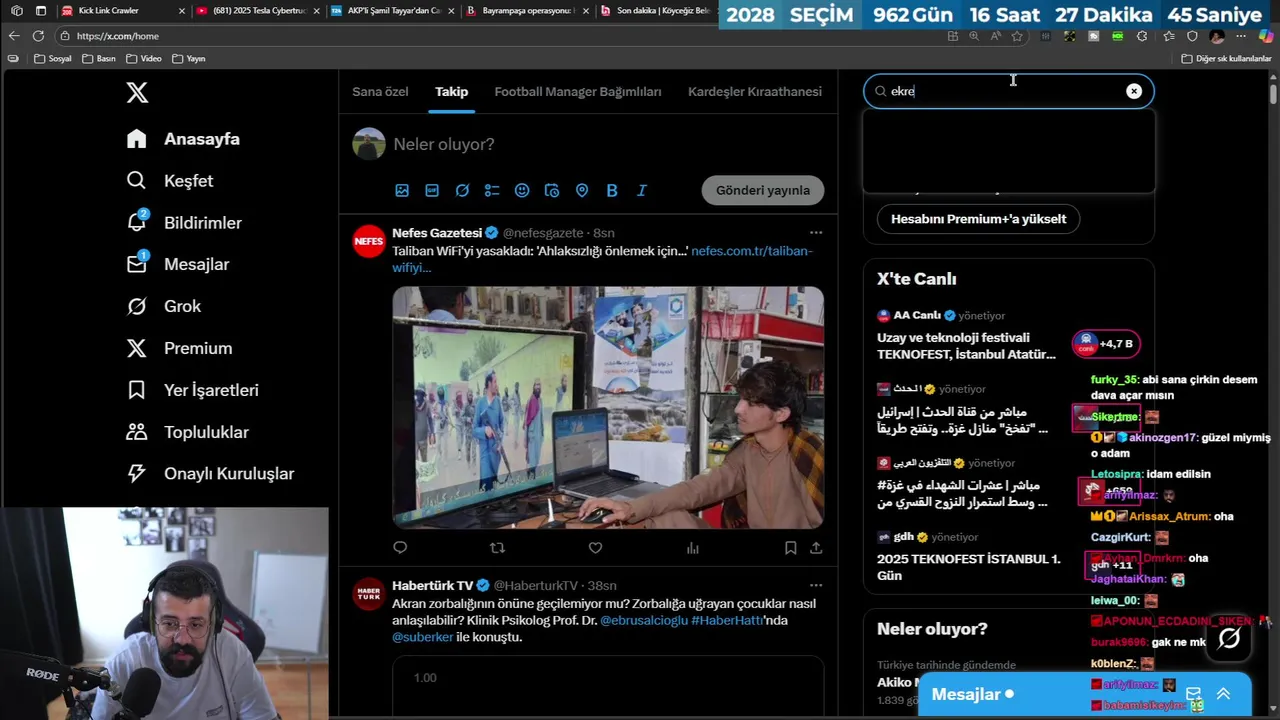Open the #HaberHattı hashtag

(x=728, y=620)
